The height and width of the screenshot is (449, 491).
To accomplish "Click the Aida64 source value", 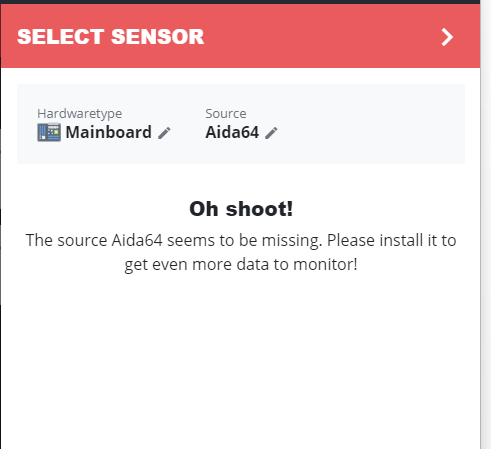I will tap(232, 132).
